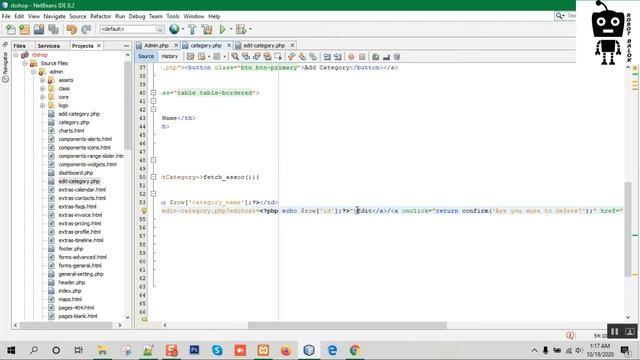Click the Redo arrow icon
This screenshot has width=640, height=360.
coord(86,29)
